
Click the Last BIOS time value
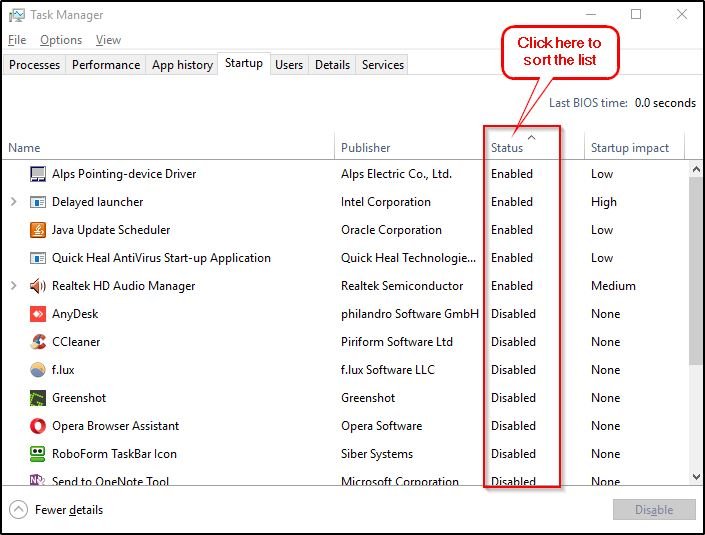[665, 103]
